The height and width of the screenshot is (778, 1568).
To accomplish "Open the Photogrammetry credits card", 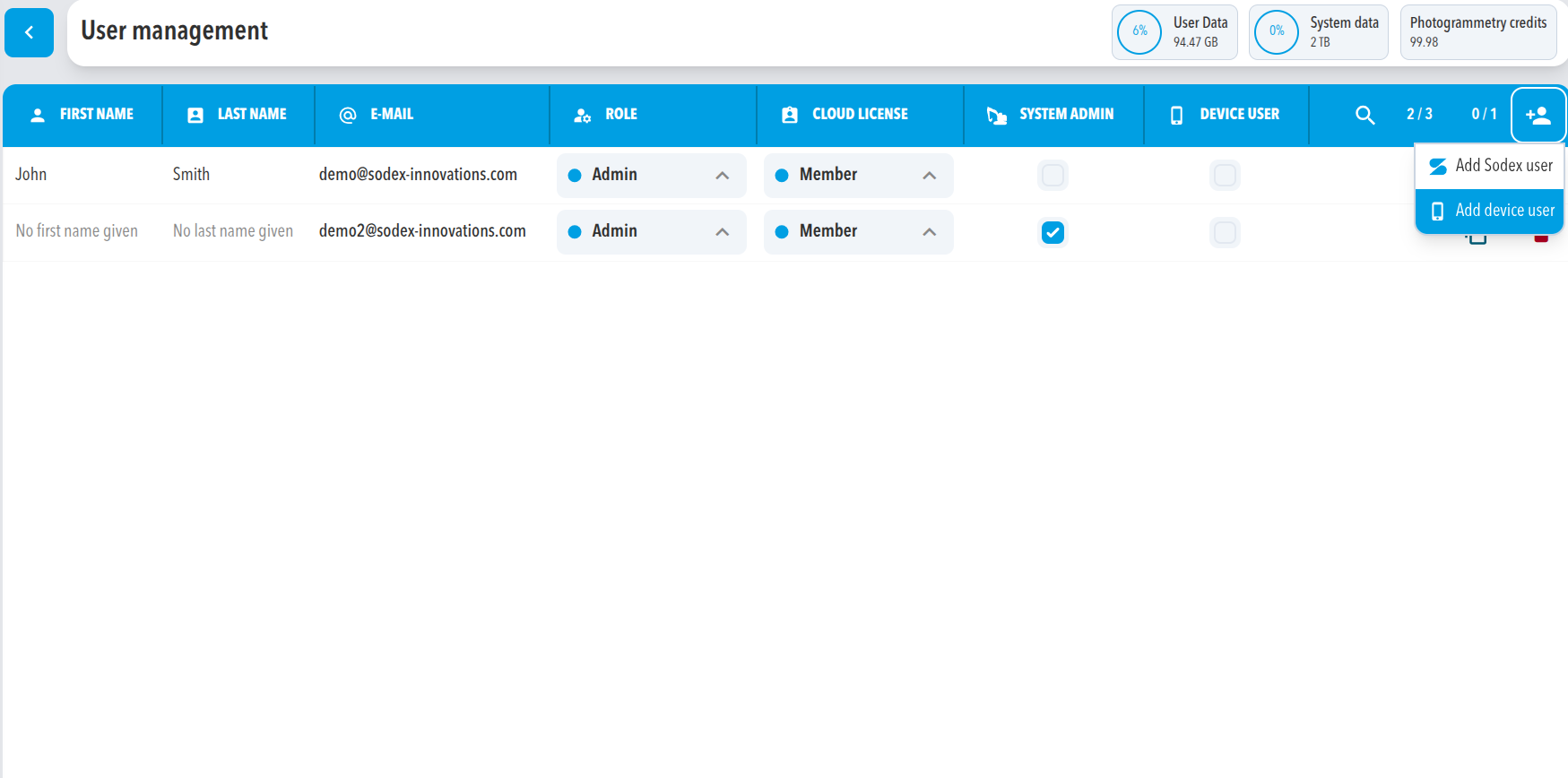I will point(1478,32).
